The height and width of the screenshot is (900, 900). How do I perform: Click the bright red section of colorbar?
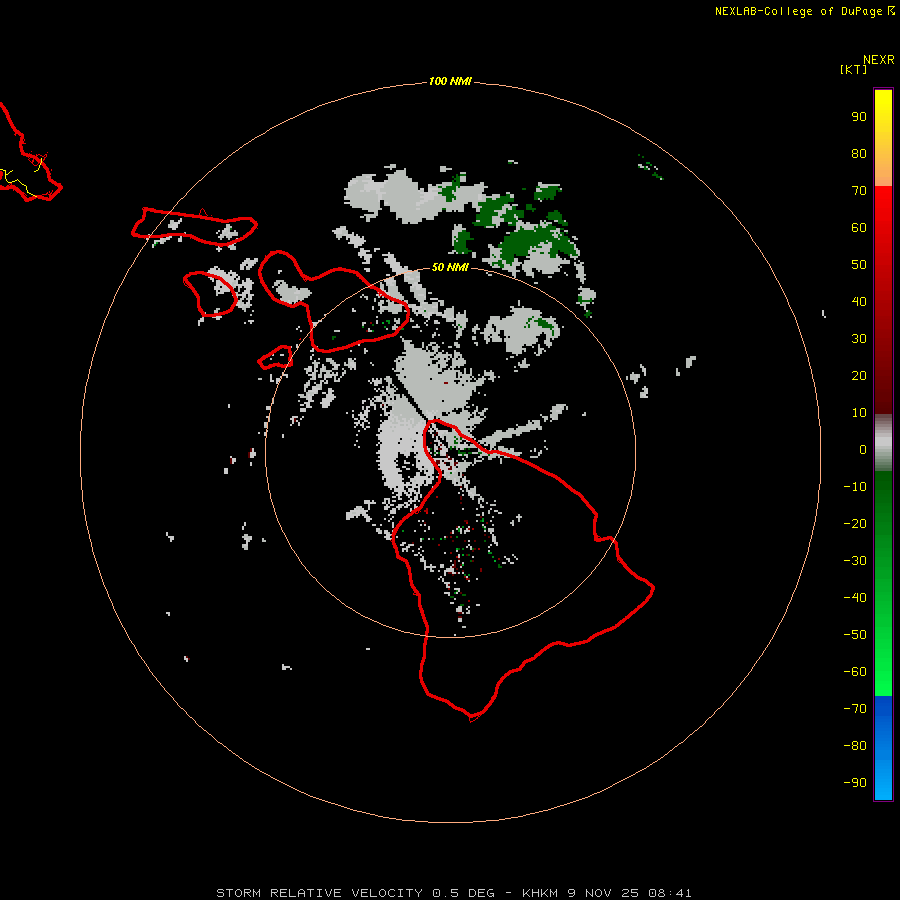[x=883, y=212]
